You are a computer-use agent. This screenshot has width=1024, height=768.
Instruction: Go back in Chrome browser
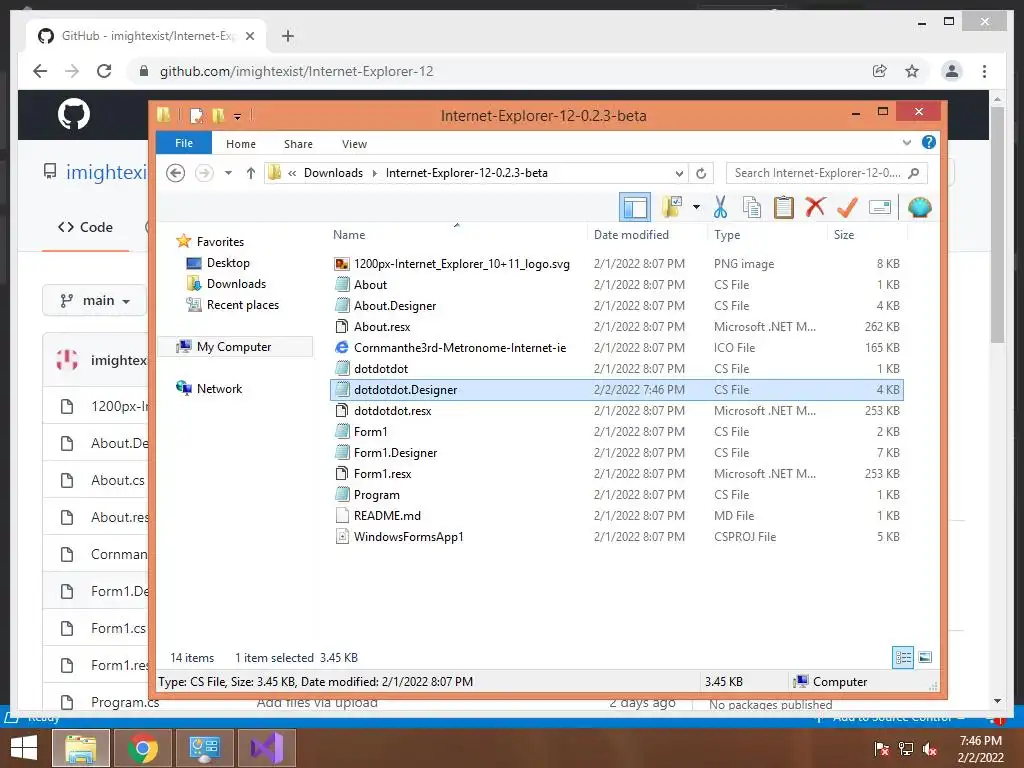pos(40,71)
